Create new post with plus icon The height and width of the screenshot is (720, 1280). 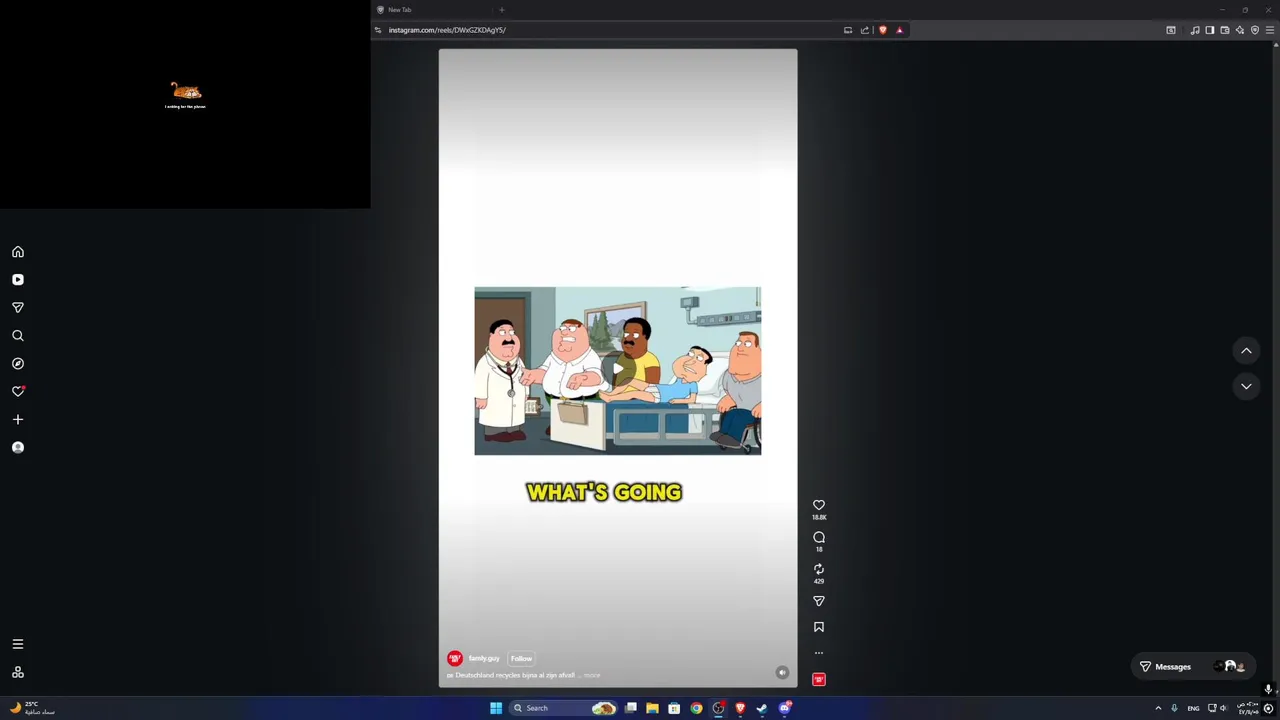pyautogui.click(x=18, y=420)
